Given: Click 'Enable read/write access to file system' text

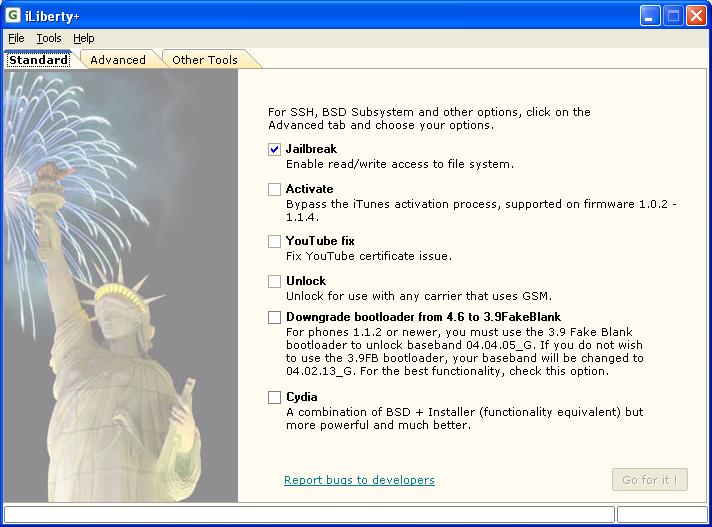Looking at the screenshot, I should point(400,164).
